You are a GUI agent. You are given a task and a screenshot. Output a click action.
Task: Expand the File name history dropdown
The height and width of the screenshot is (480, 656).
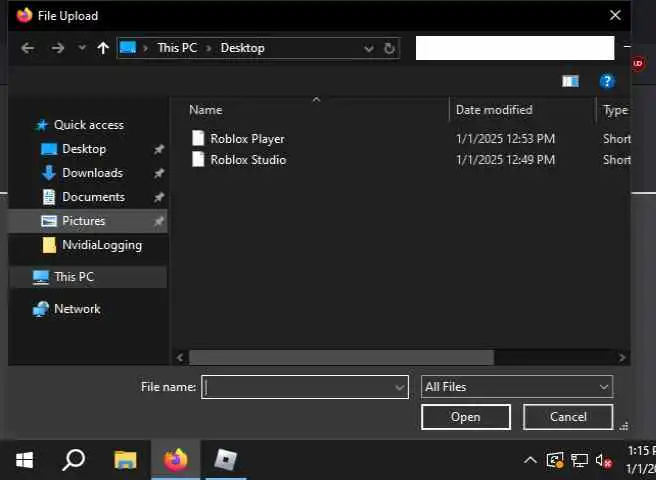click(x=400, y=388)
